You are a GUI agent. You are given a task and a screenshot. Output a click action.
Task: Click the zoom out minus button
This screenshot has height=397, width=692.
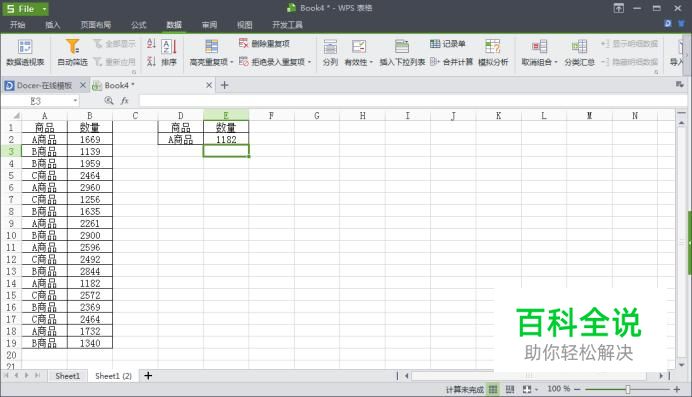[577, 389]
